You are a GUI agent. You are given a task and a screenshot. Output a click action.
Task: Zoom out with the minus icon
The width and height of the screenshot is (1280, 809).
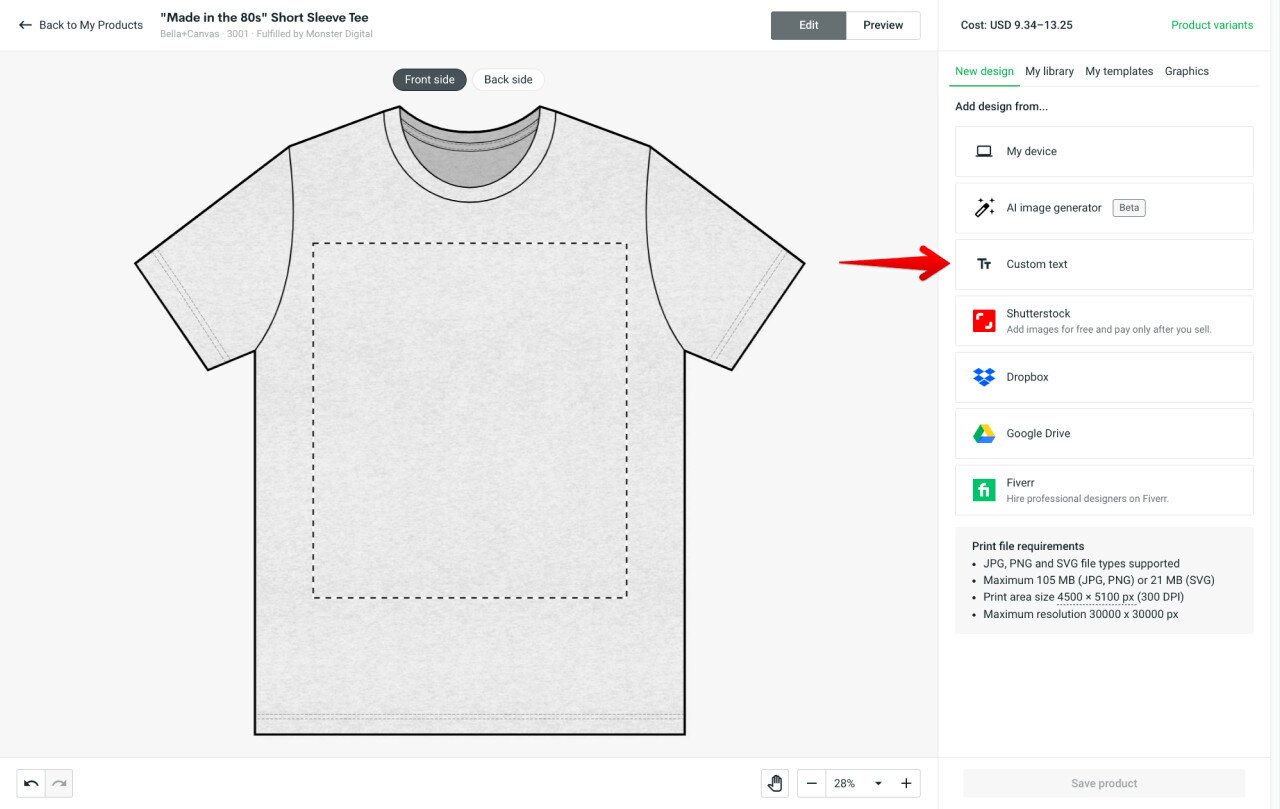[812, 783]
